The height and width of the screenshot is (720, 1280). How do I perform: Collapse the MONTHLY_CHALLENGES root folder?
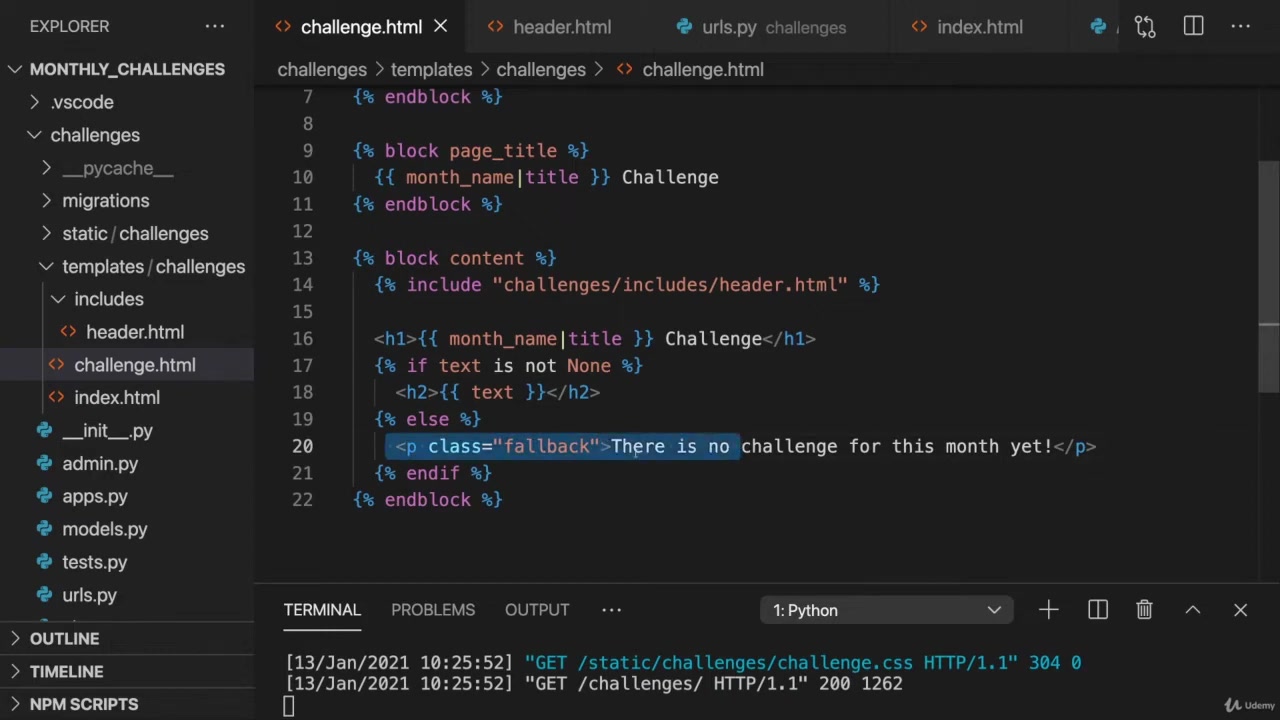[16, 69]
